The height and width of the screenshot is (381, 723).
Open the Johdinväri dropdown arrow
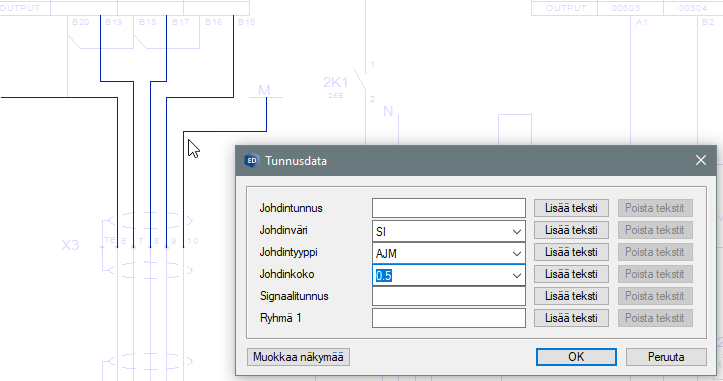(x=516, y=231)
